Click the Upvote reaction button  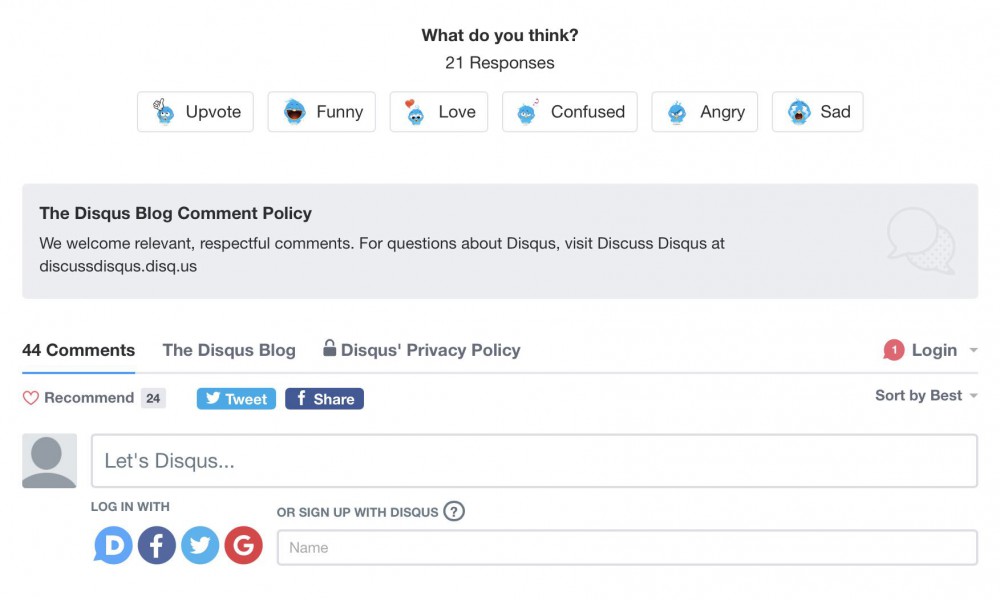195,112
